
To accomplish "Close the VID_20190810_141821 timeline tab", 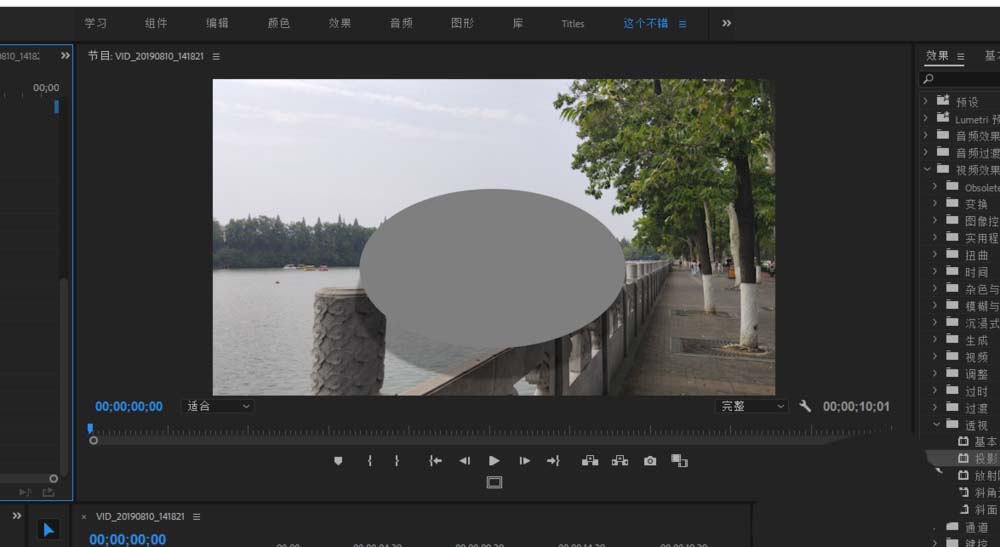I will click(x=84, y=517).
